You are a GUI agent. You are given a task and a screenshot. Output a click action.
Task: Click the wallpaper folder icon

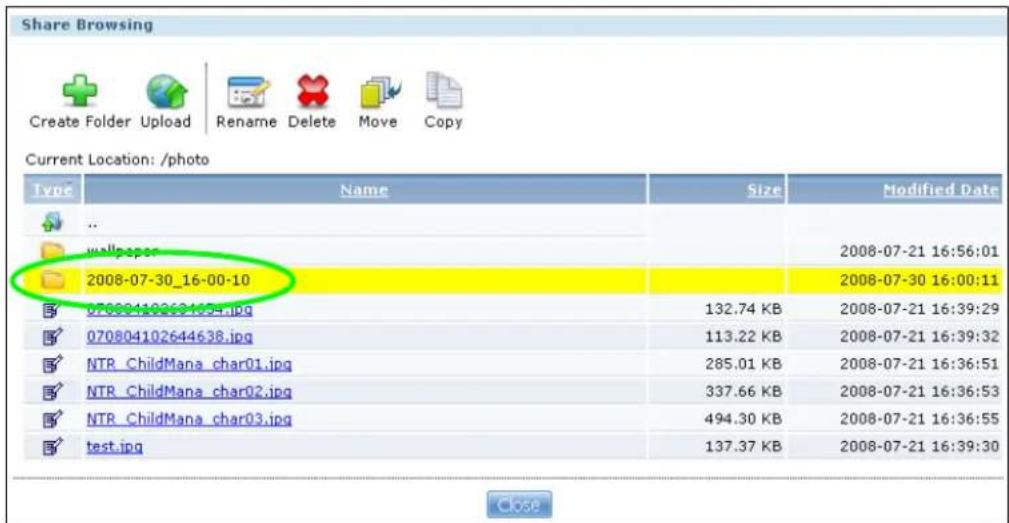pyautogui.click(x=53, y=251)
